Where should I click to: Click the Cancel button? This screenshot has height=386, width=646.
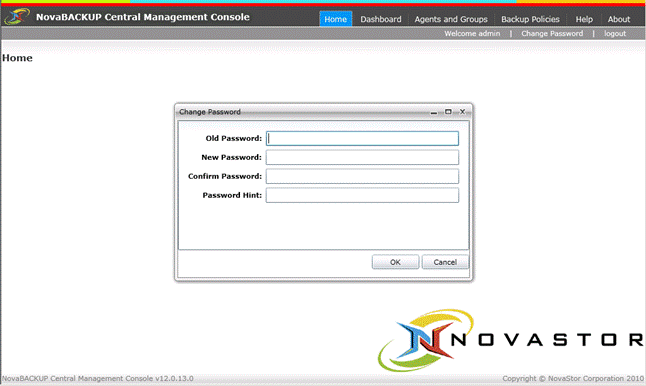(x=445, y=262)
